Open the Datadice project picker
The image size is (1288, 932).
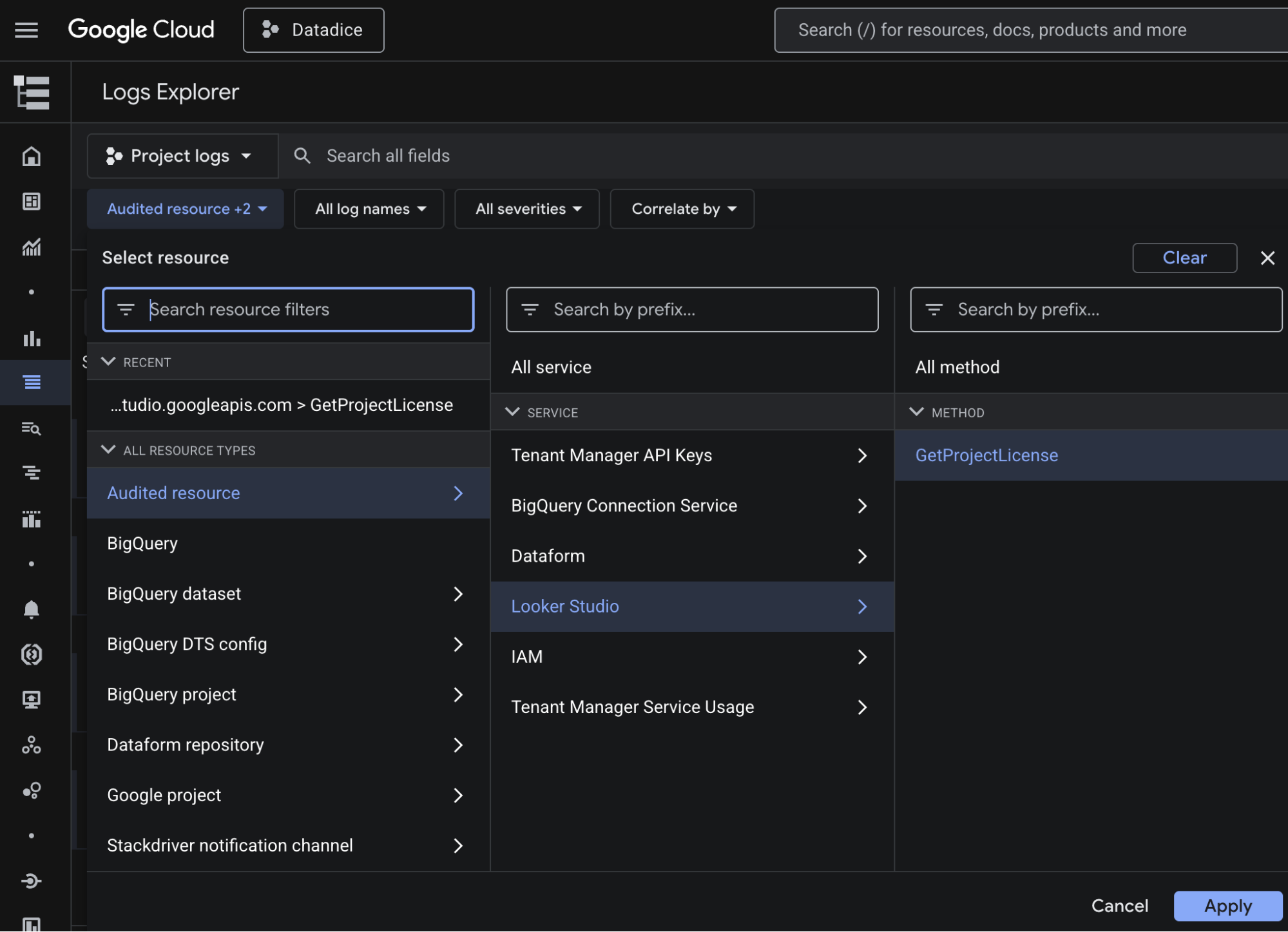click(x=313, y=30)
